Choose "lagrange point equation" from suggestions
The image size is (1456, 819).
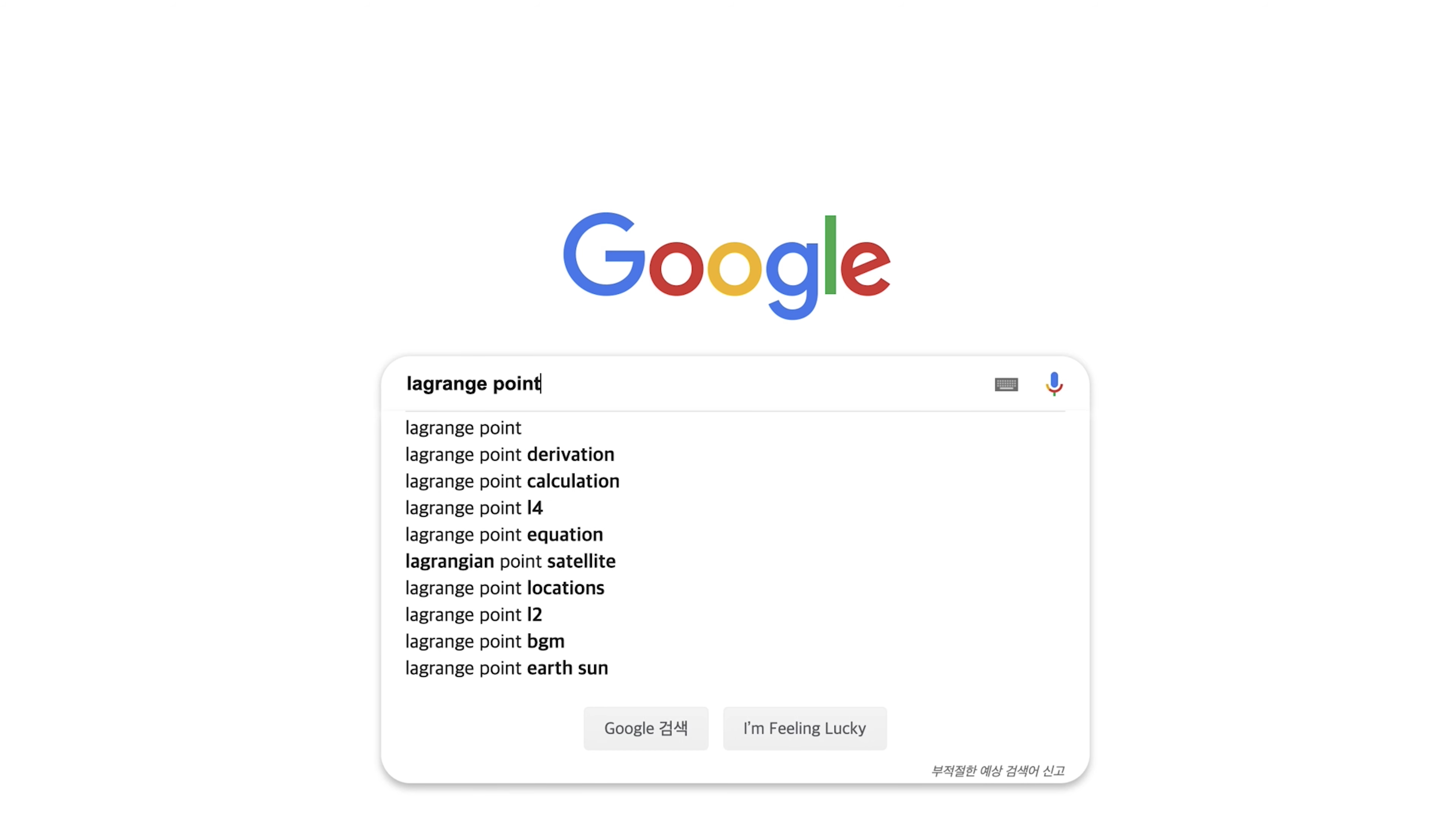coord(735,534)
